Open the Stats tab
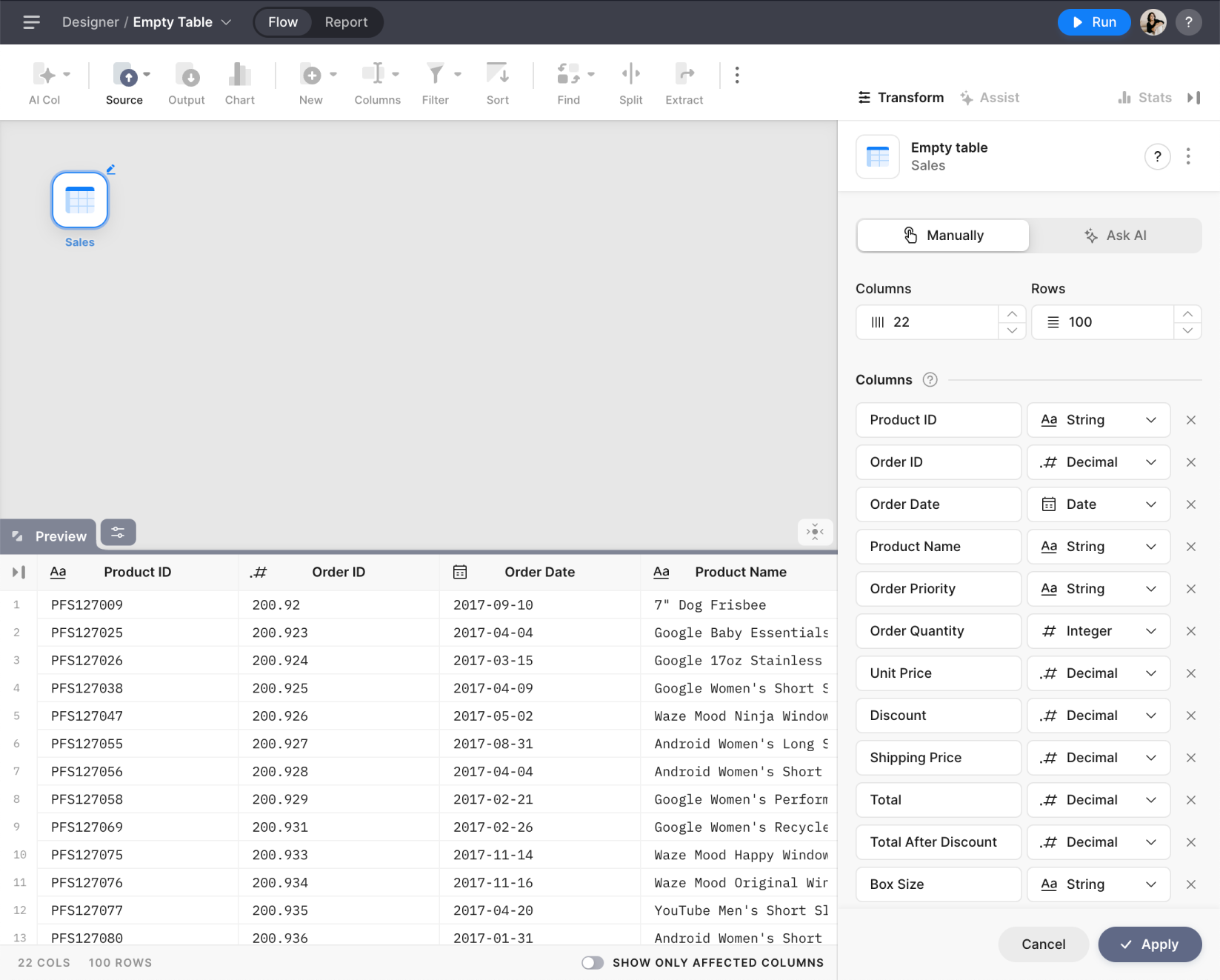Screen dimensions: 1220x980 click(1145, 98)
